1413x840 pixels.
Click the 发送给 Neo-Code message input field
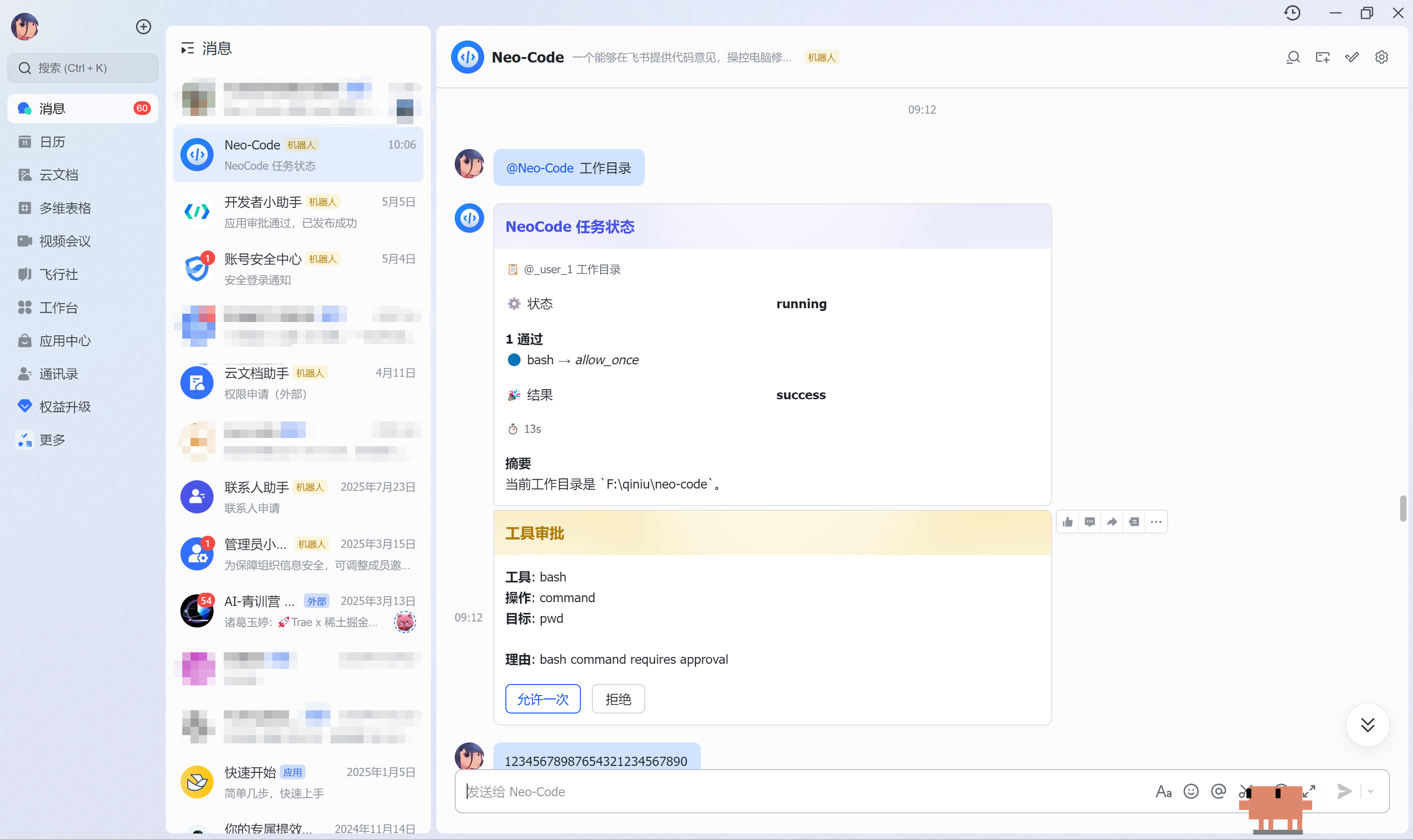point(804,791)
